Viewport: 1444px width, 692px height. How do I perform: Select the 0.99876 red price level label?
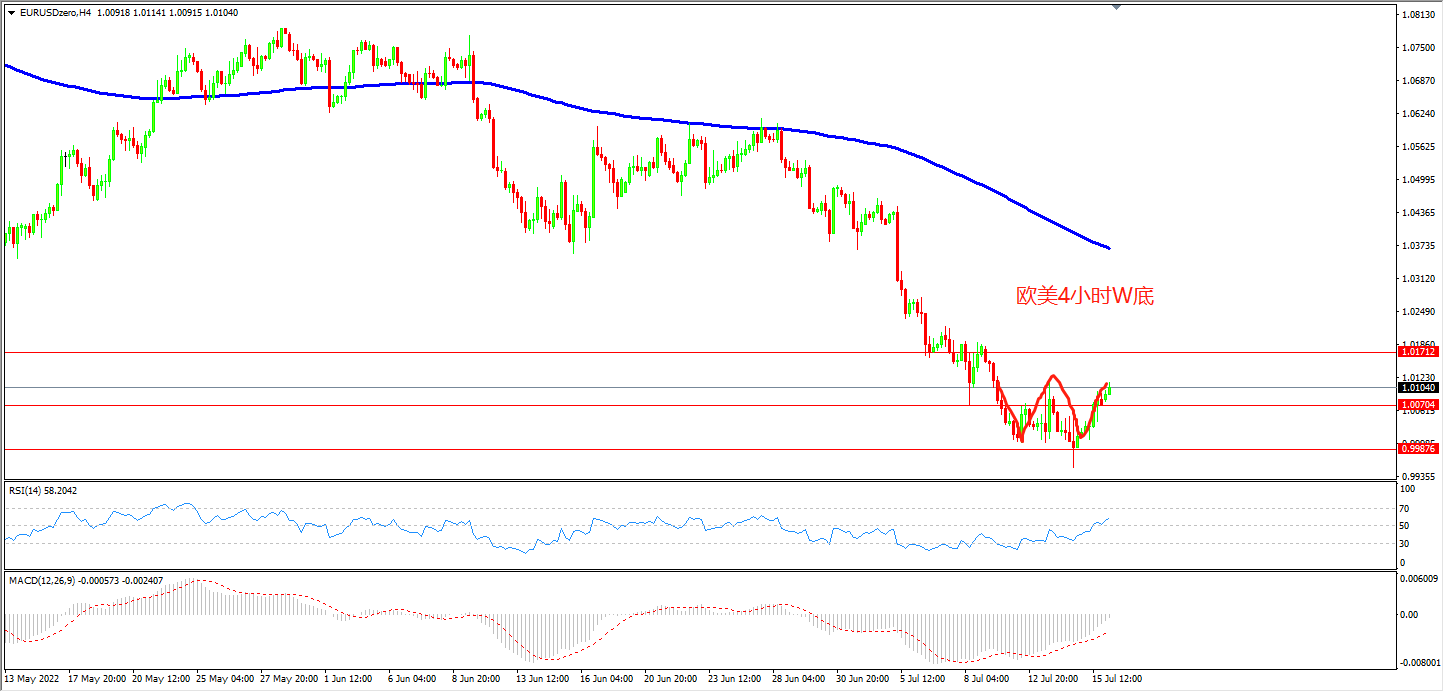[1419, 449]
